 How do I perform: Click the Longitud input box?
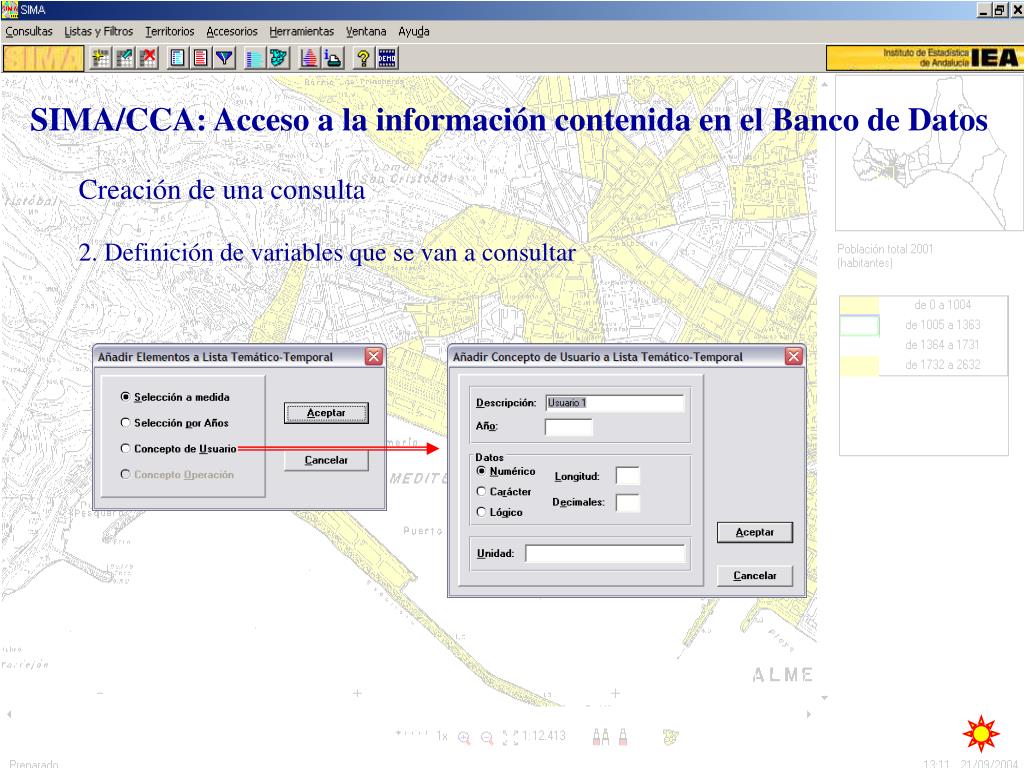coord(628,475)
